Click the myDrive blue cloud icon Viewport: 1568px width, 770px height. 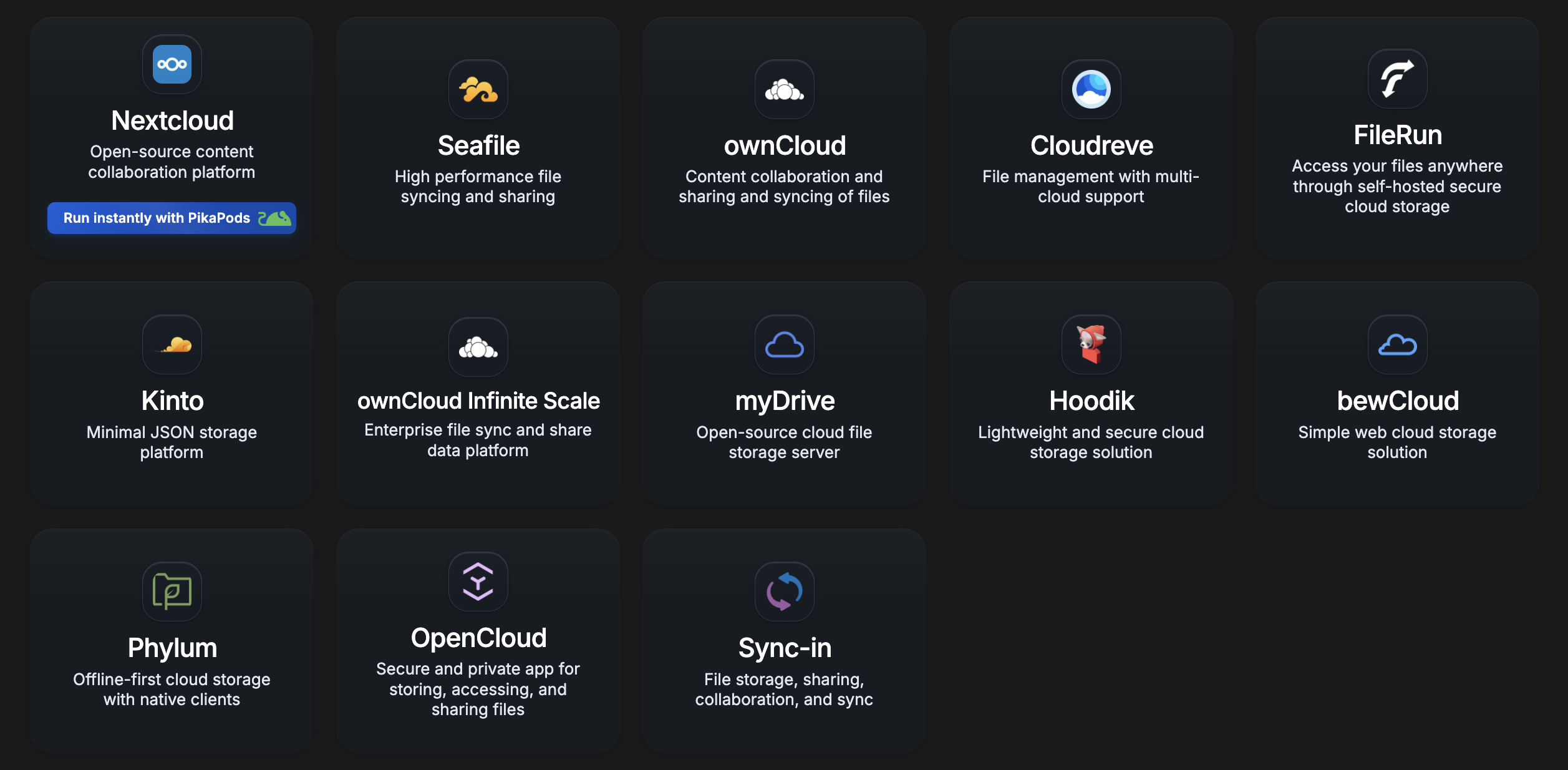click(x=784, y=344)
